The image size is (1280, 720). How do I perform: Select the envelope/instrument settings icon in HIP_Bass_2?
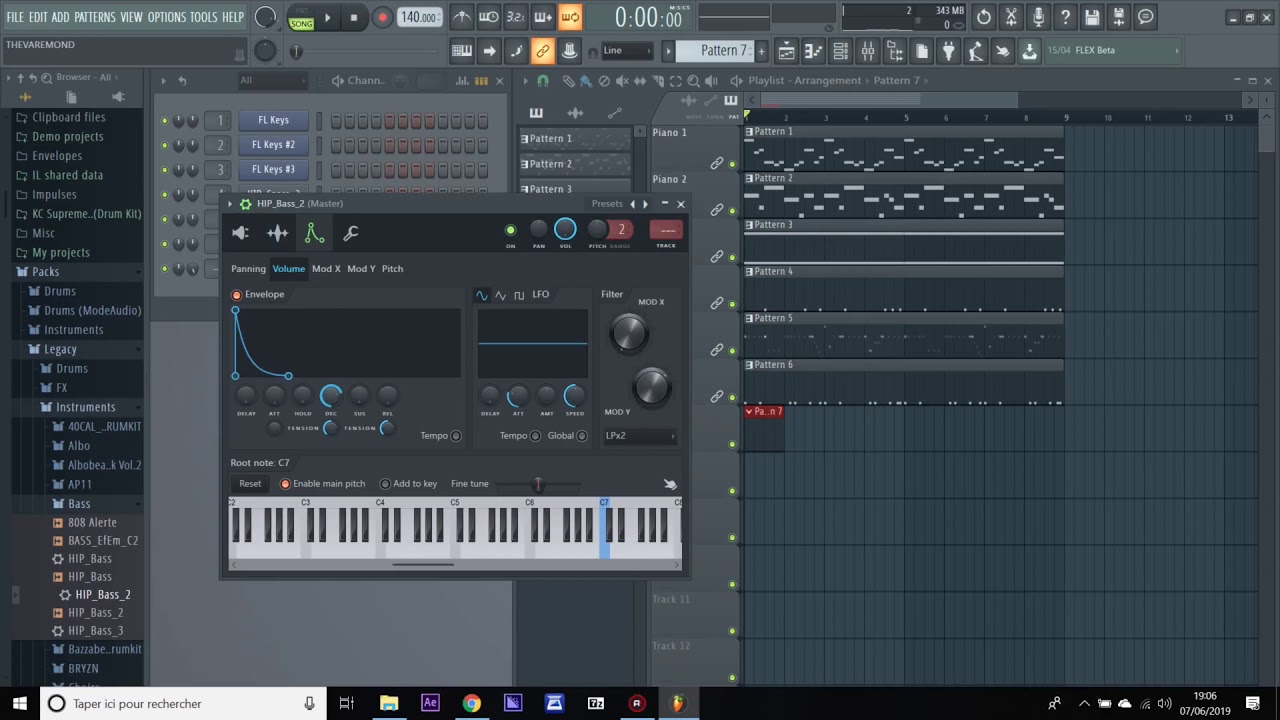(x=314, y=233)
